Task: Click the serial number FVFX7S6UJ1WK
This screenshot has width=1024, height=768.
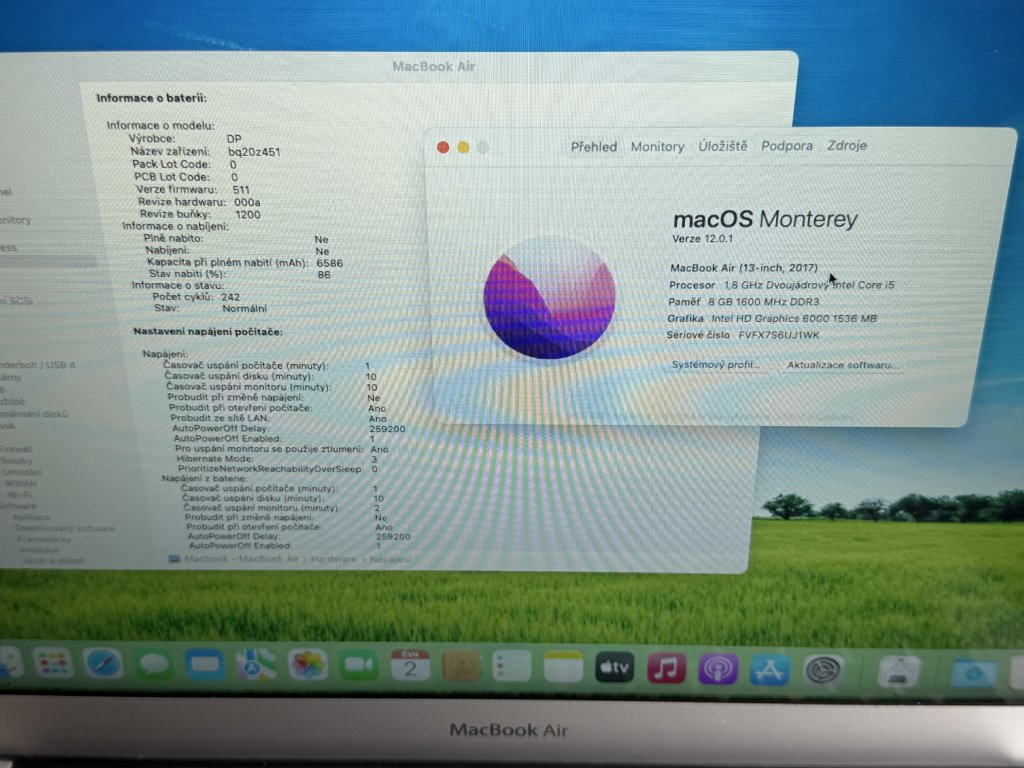Action: 778,335
